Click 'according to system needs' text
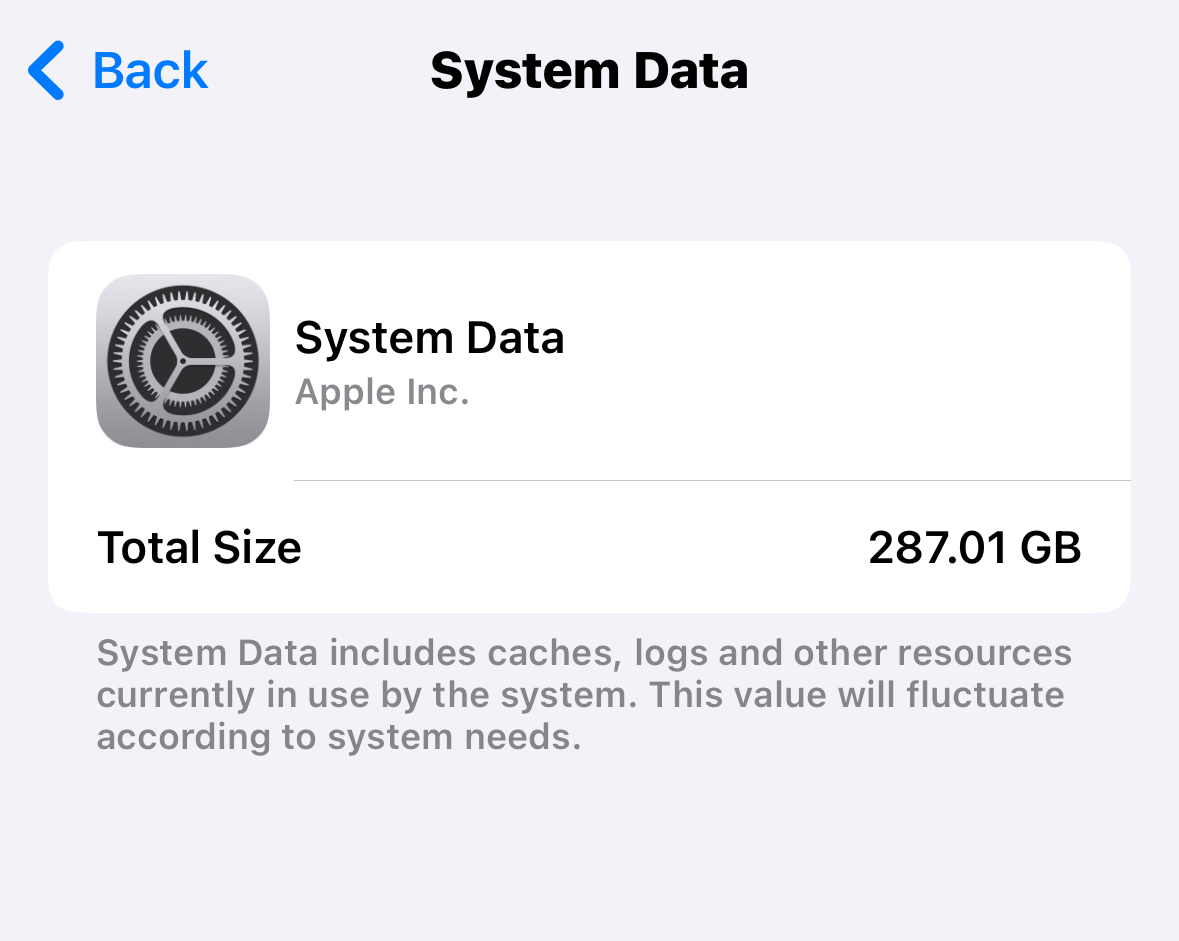This screenshot has width=1179, height=941. point(338,737)
